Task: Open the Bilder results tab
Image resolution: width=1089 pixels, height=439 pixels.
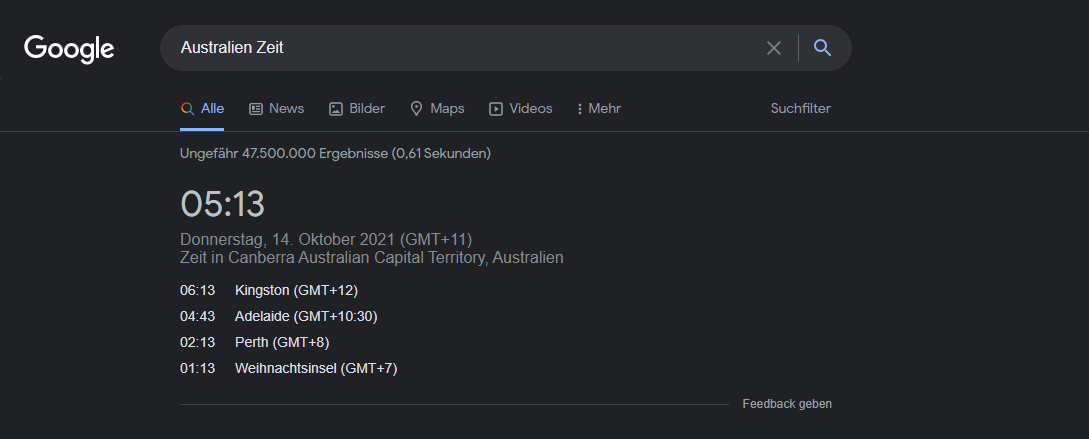Action: pos(367,109)
